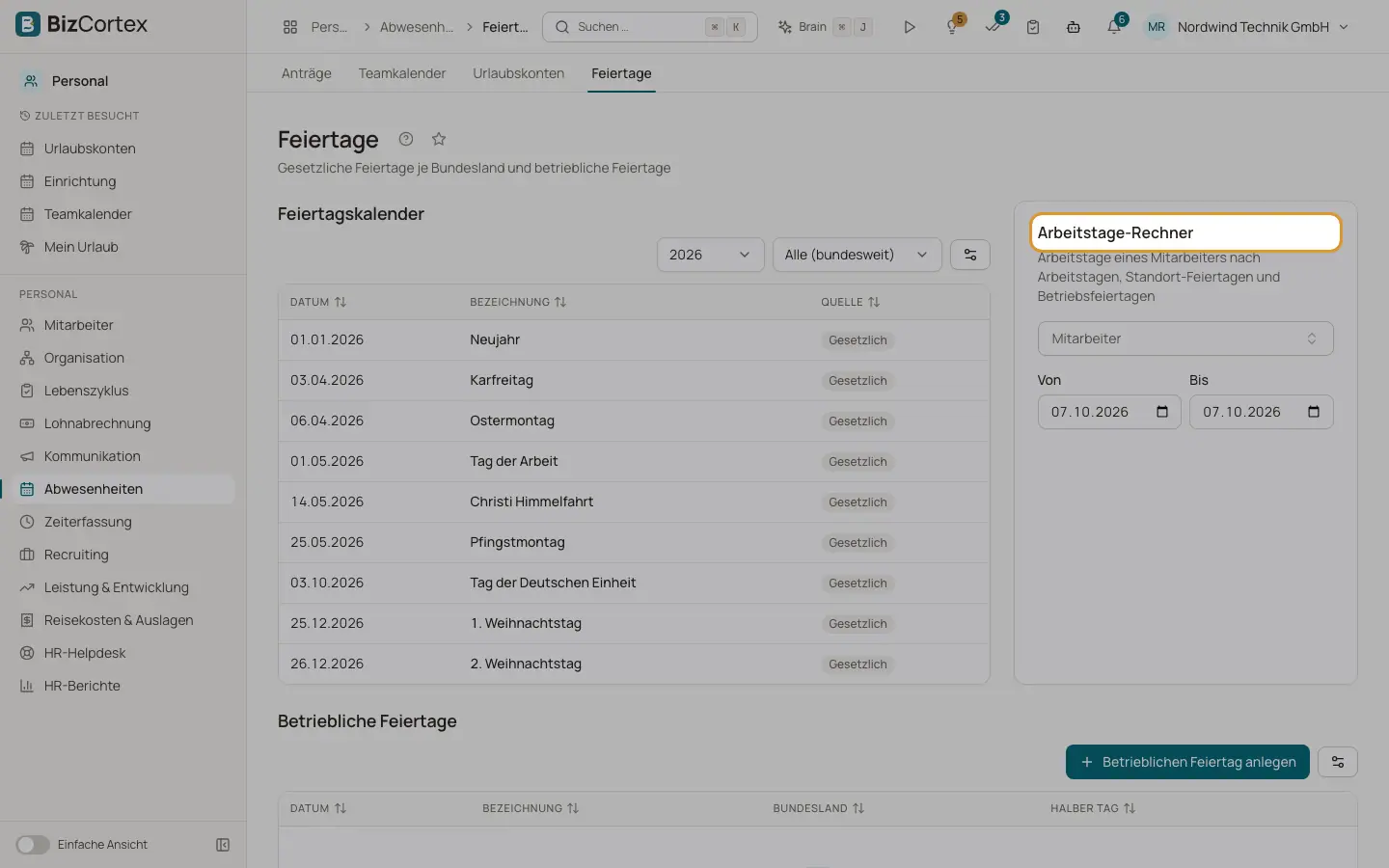1389x868 pixels.
Task: Switch to the Urlaubskonten tab
Action: [x=519, y=73]
